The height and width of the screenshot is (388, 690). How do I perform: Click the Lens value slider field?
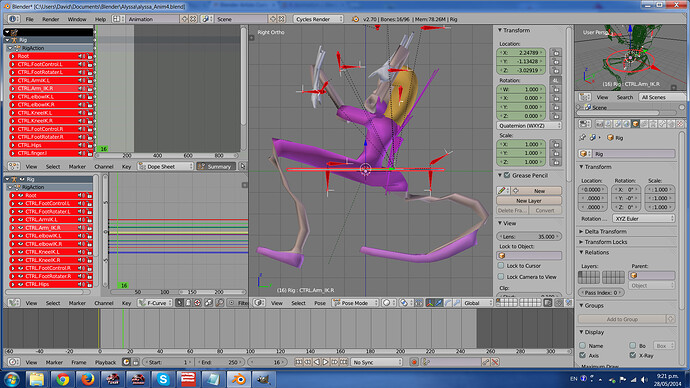(x=529, y=236)
